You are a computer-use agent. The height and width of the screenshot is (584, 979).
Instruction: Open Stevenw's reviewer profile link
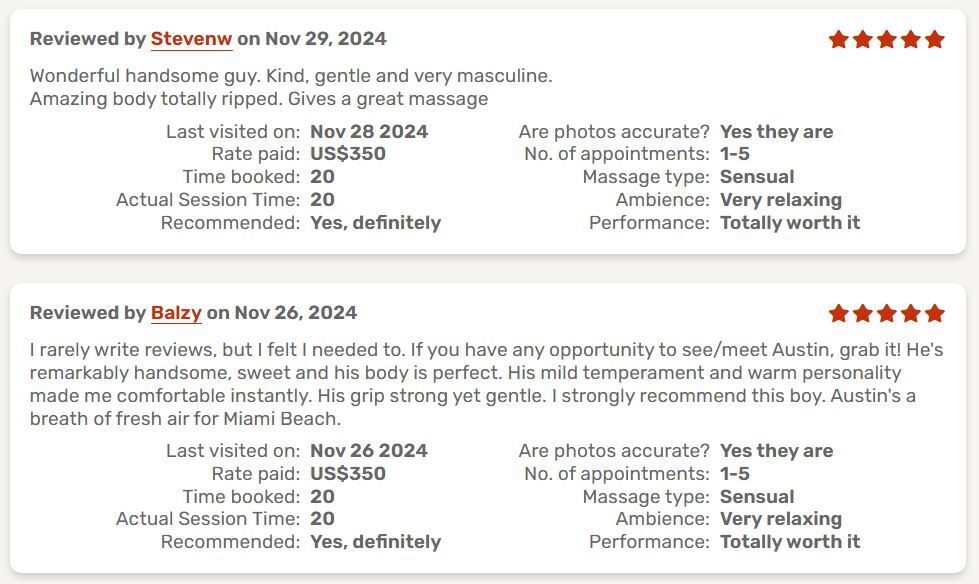[191, 39]
